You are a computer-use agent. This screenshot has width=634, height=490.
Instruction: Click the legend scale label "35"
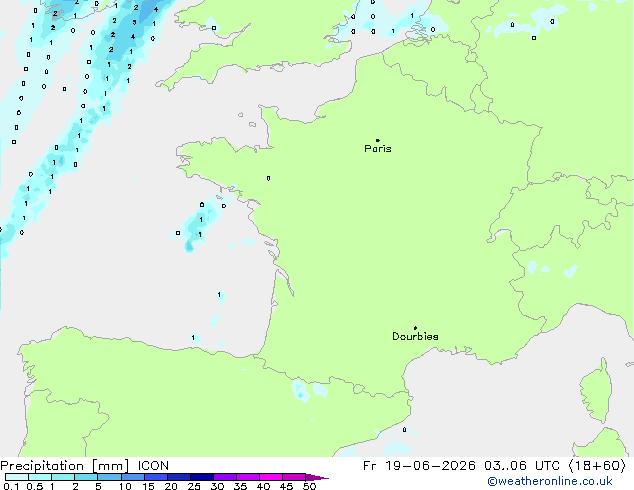tap(240, 486)
